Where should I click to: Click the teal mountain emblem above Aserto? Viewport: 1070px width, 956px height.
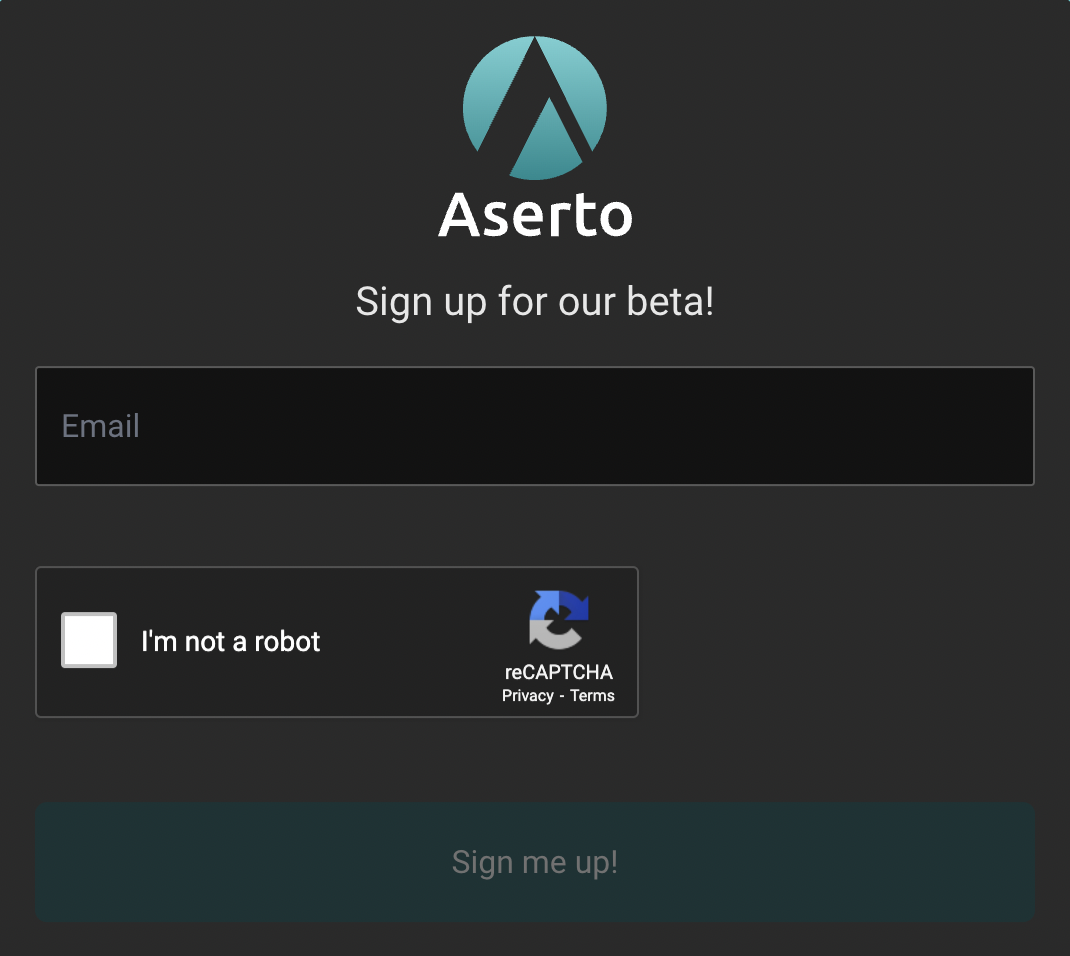(x=534, y=108)
